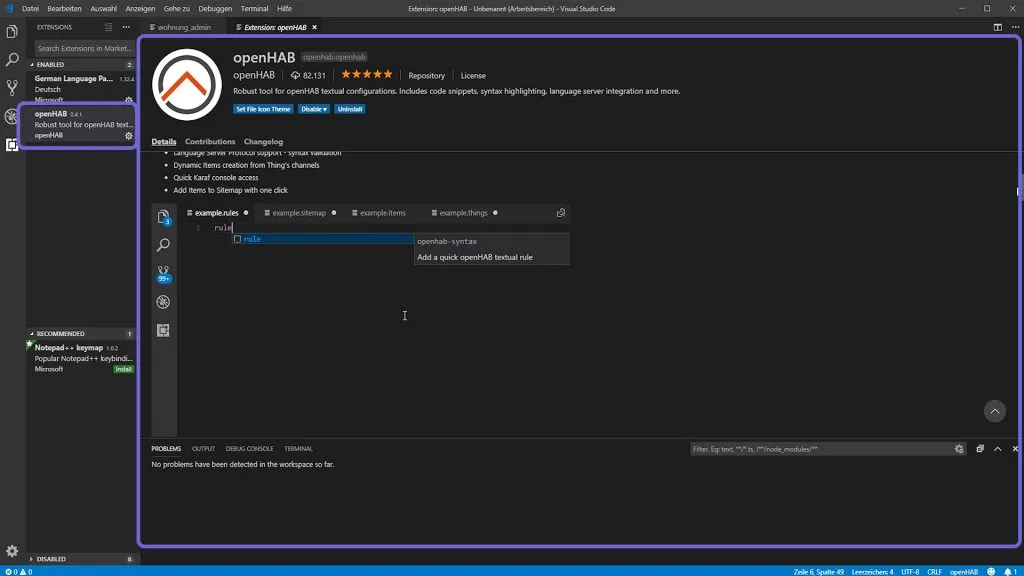Image resolution: width=1024 pixels, height=576 pixels.
Task: Open the Disable dropdown button
Action: point(314,109)
